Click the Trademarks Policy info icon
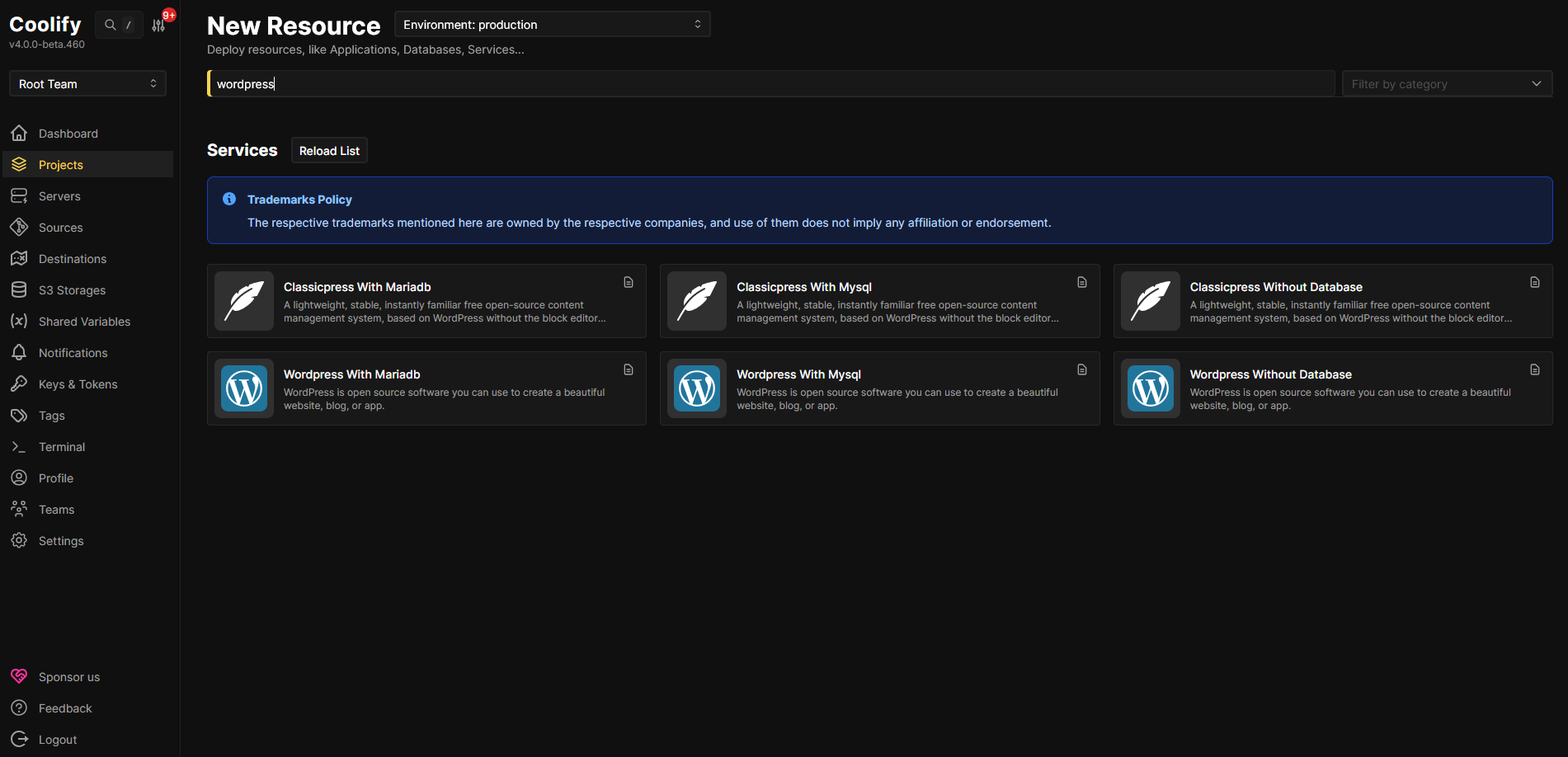The height and width of the screenshot is (757, 1568). point(229,199)
